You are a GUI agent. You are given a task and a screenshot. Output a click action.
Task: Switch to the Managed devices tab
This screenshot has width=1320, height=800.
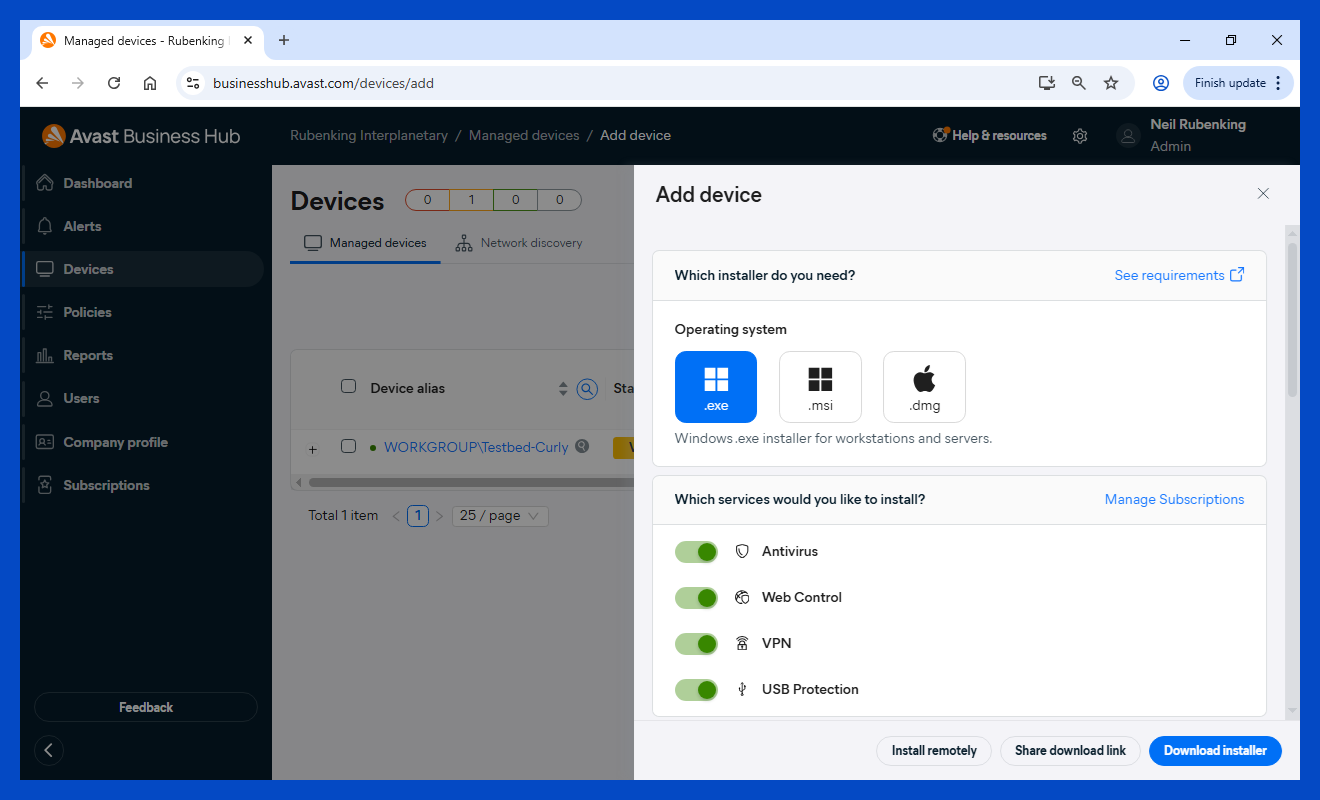point(365,243)
